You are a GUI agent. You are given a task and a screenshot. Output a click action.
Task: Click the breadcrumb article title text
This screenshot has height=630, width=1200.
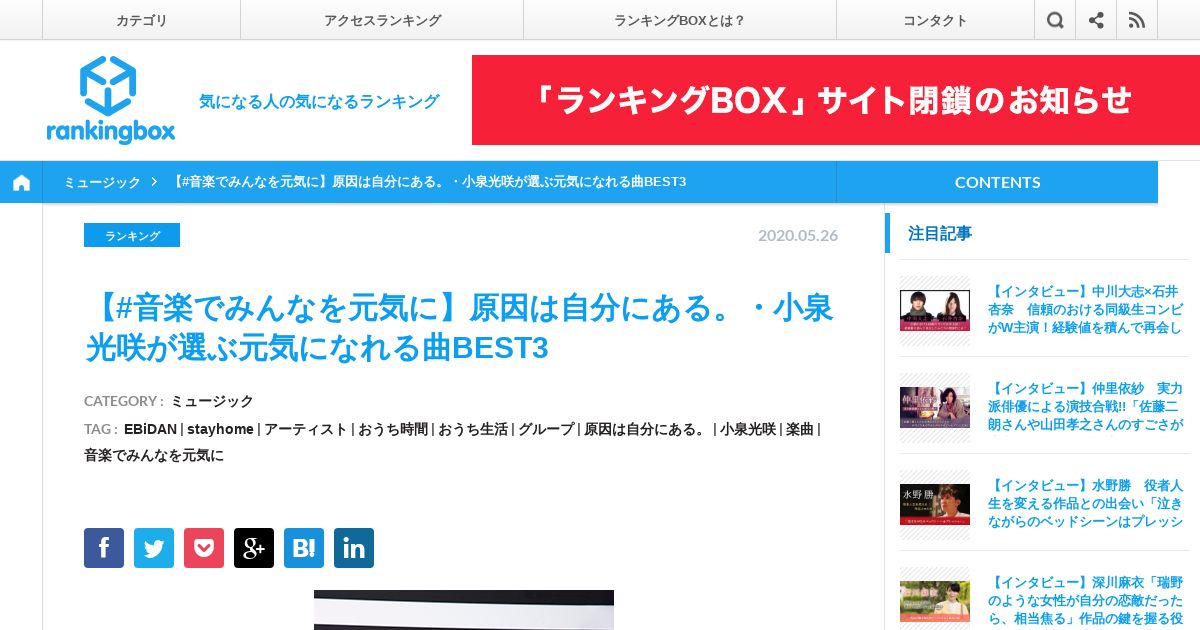click(x=429, y=182)
